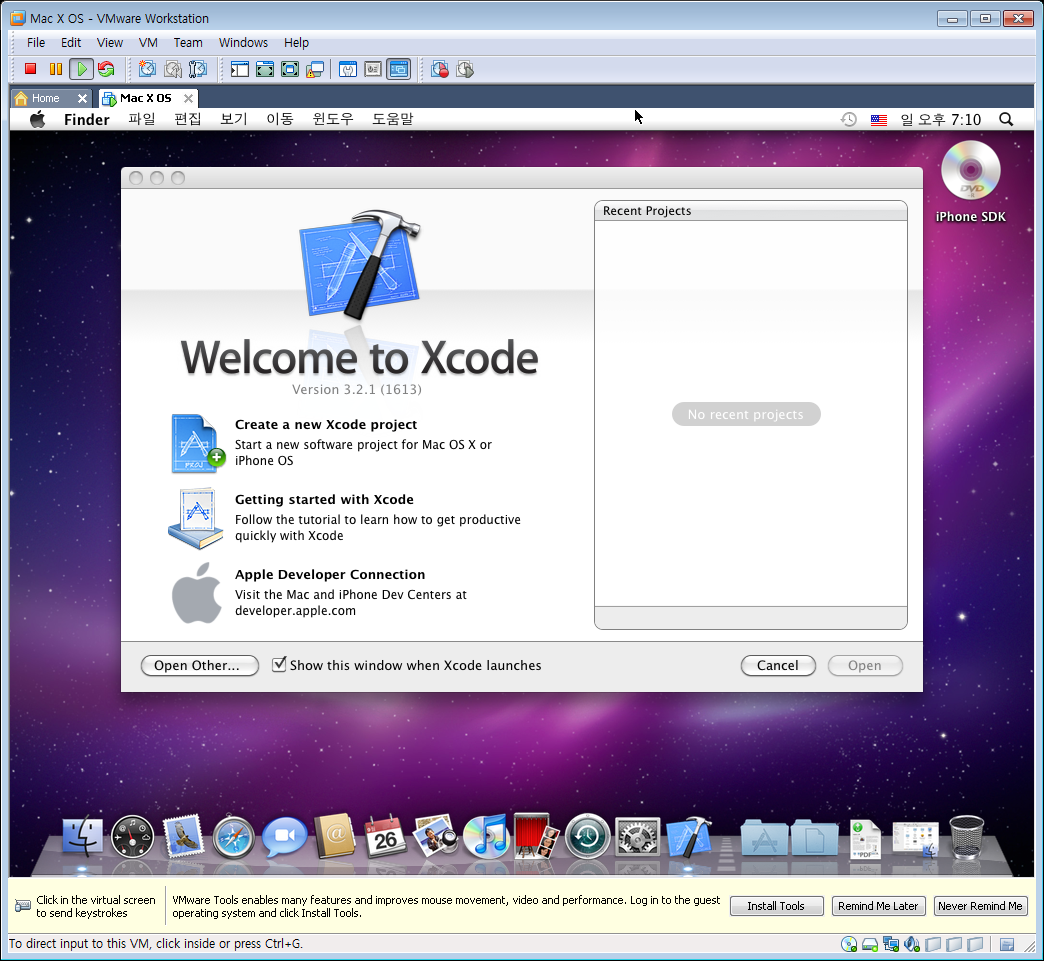Open the VMware Windows menu

243,43
